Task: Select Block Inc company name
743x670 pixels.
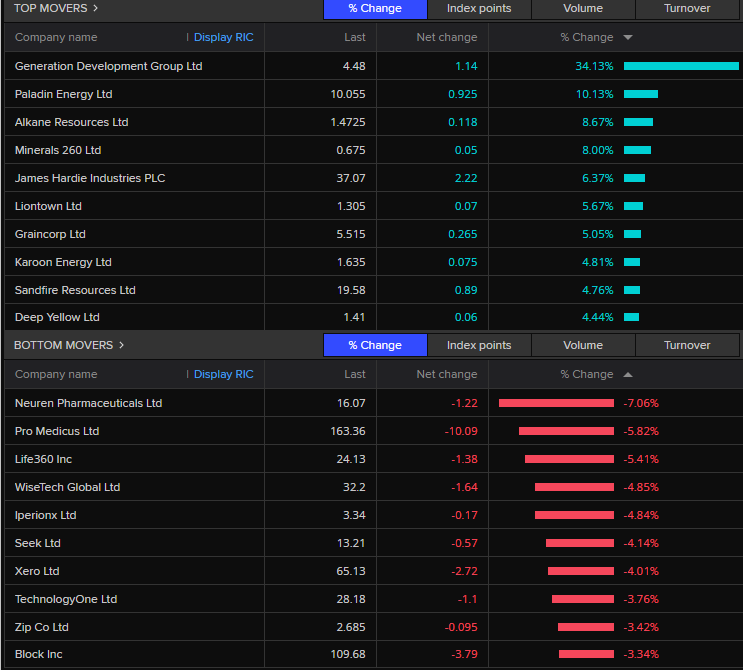Action: coord(38,654)
